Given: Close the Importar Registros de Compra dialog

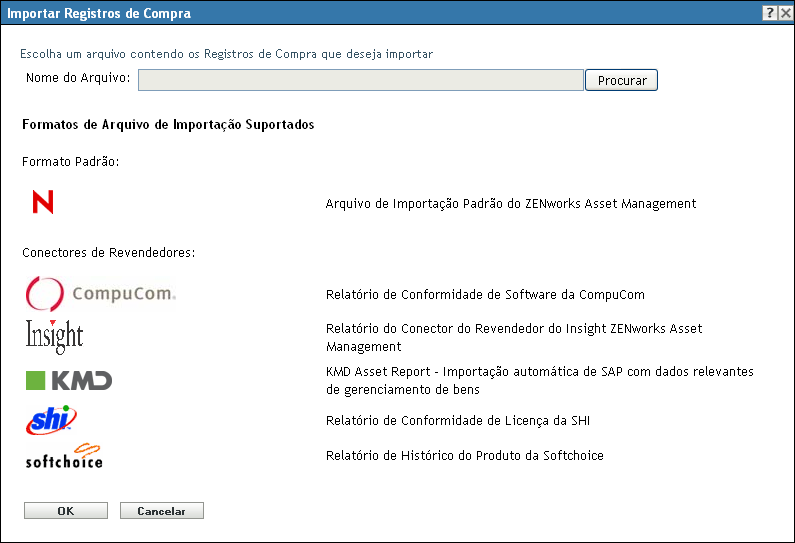Looking at the screenshot, I should (x=785, y=13).
